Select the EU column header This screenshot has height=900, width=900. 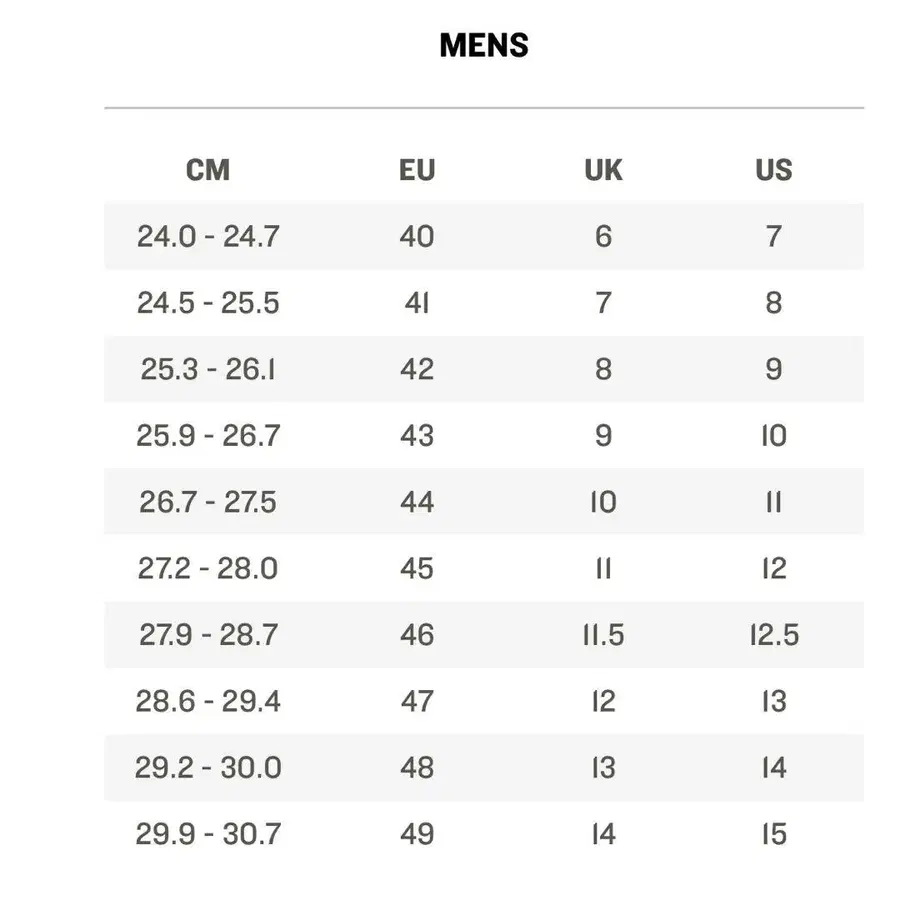coord(417,170)
